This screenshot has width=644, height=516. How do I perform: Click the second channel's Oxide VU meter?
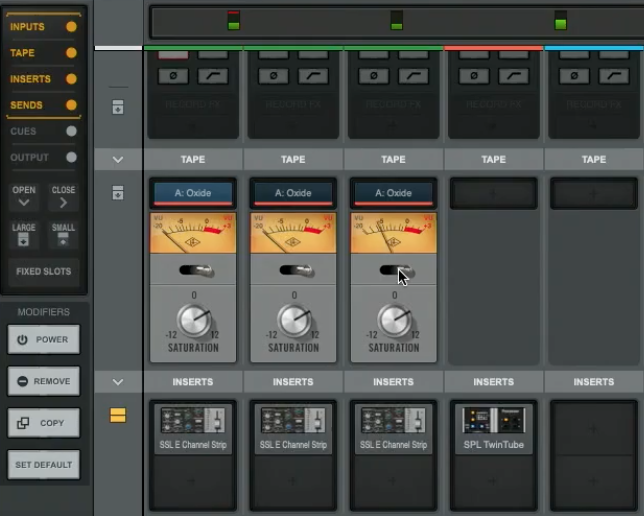tap(293, 233)
